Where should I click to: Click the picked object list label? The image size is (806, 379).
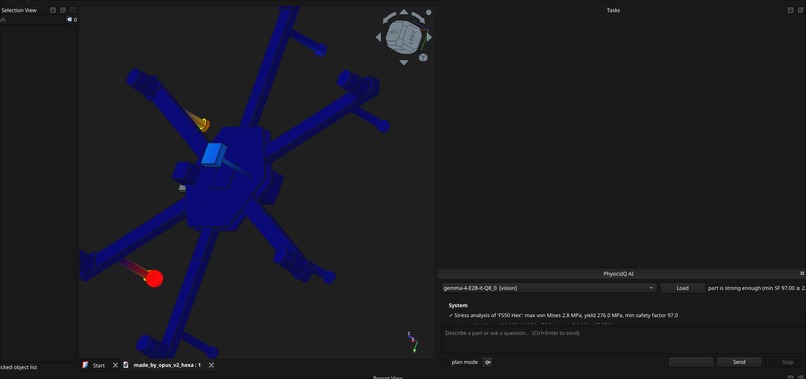[x=19, y=367]
